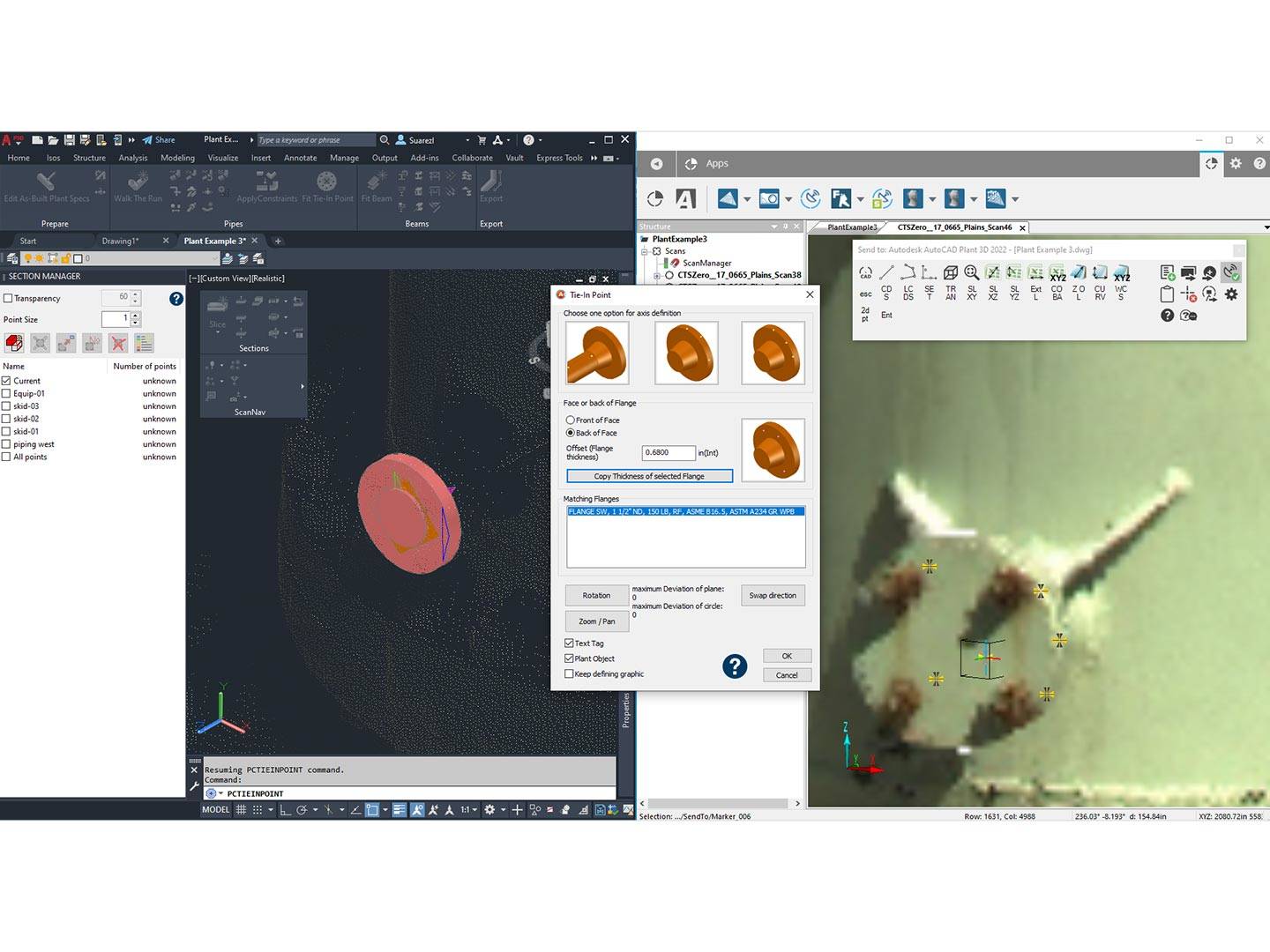The width and height of the screenshot is (1270, 952).
Task: Open dropdown beside the FR app icon
Action: [x=860, y=200]
